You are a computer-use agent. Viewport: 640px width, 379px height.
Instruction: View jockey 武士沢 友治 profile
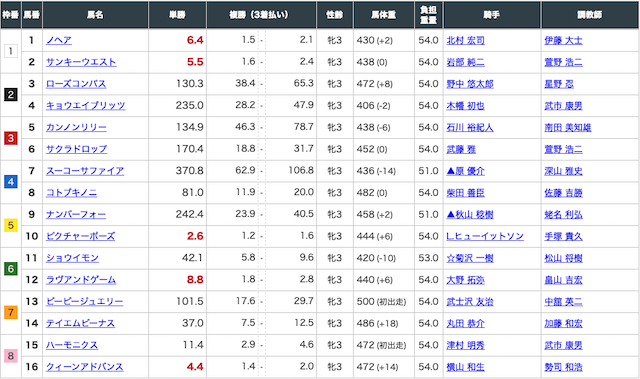click(470, 301)
